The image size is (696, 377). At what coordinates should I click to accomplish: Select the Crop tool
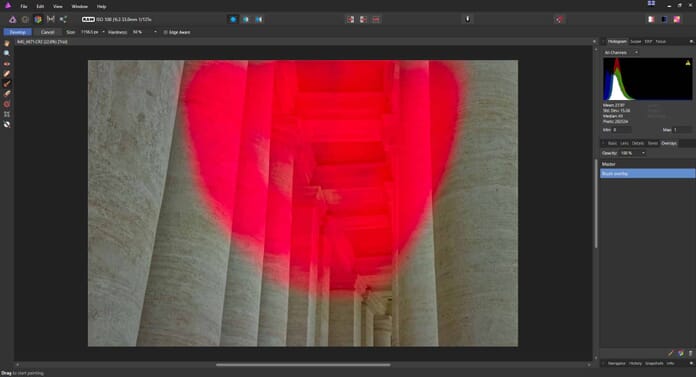coord(7,114)
